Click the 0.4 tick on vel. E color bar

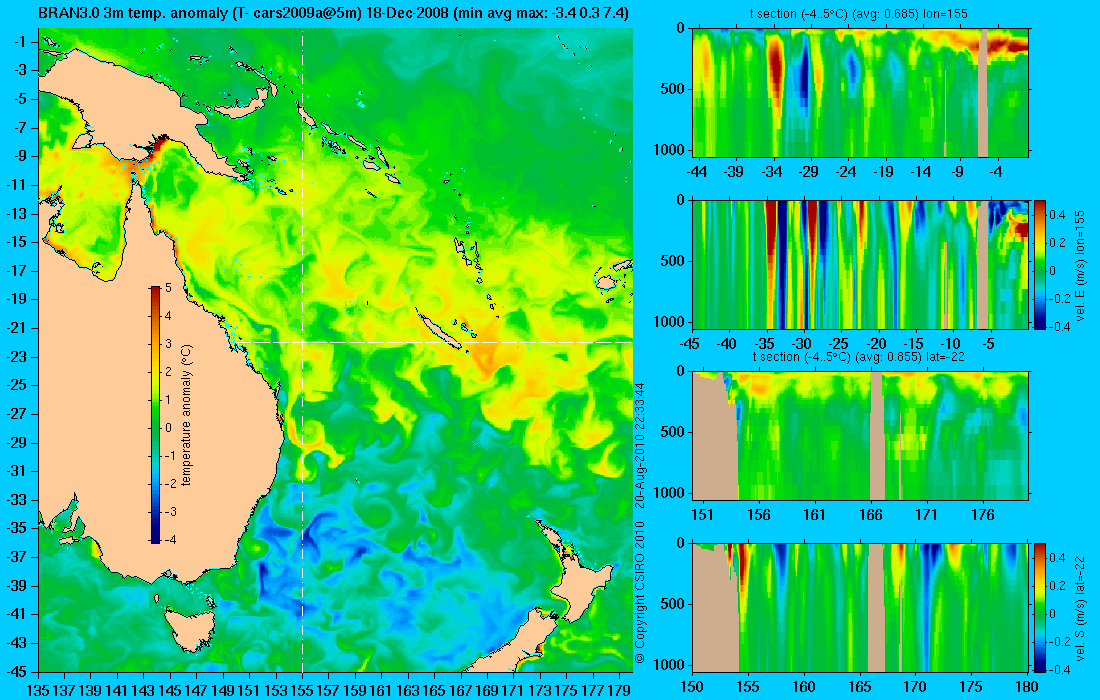pos(1057,213)
